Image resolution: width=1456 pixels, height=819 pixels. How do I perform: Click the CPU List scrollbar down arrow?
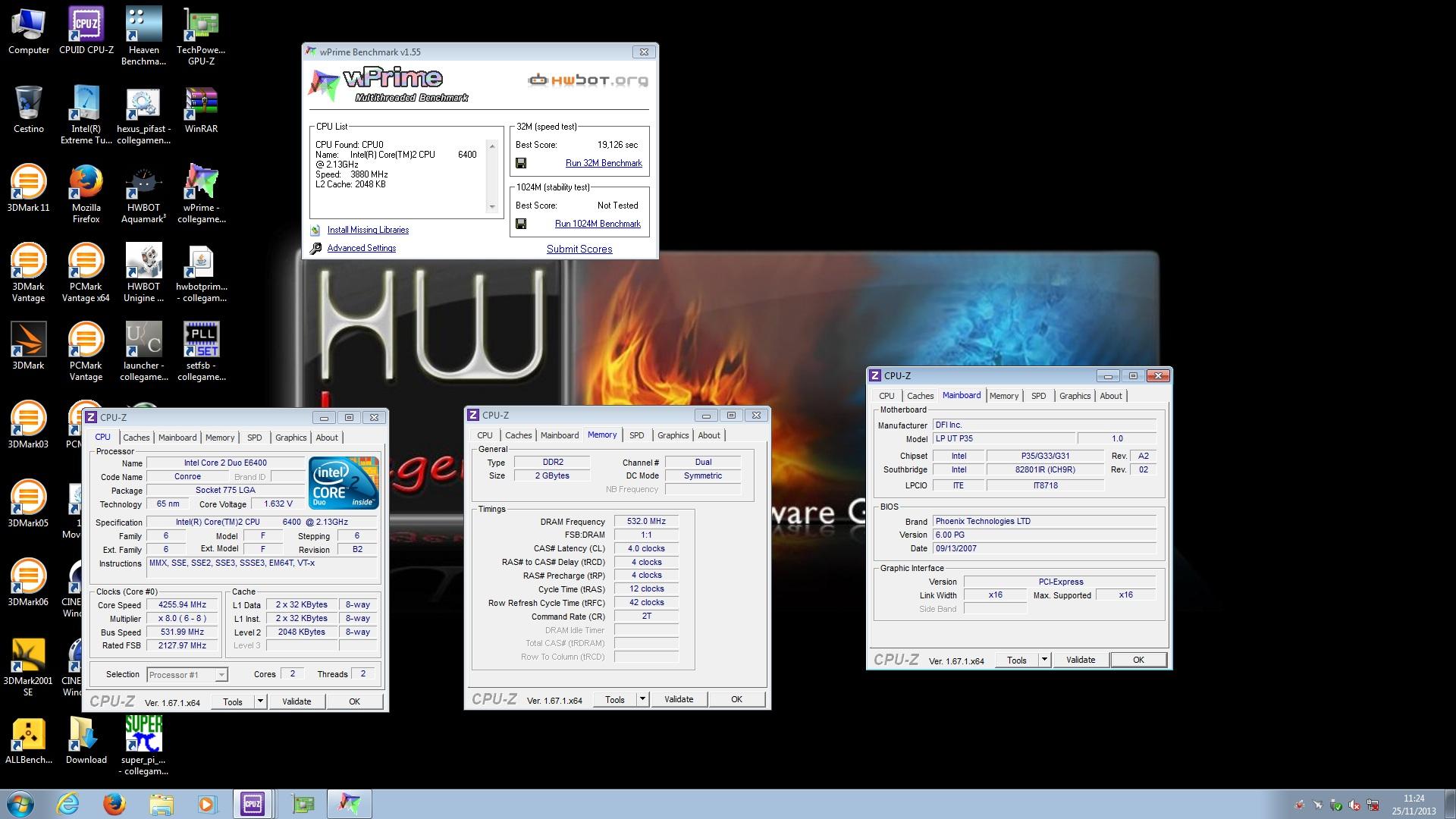[x=492, y=207]
